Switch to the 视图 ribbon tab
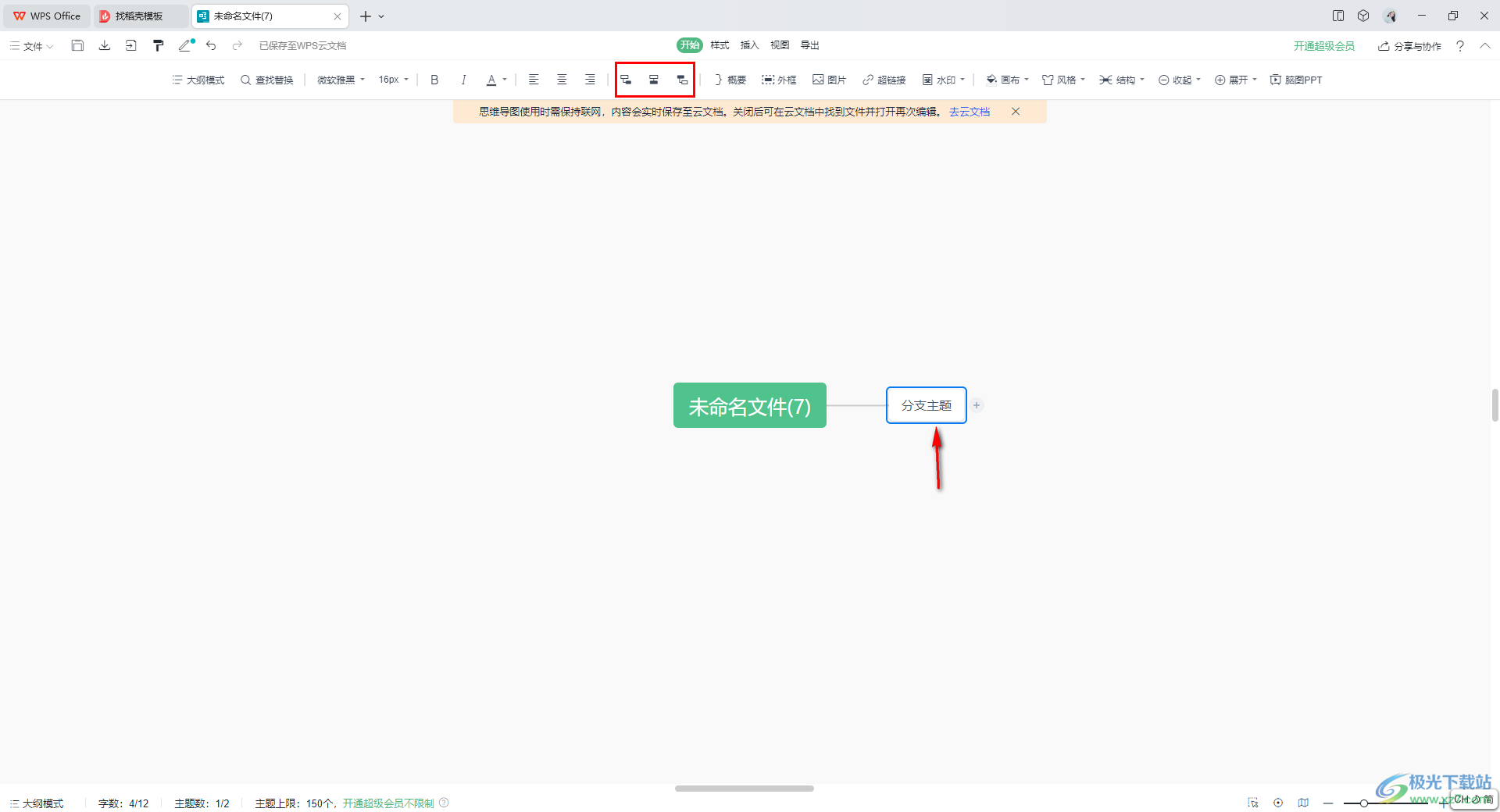Viewport: 1500px width, 812px height. click(780, 45)
